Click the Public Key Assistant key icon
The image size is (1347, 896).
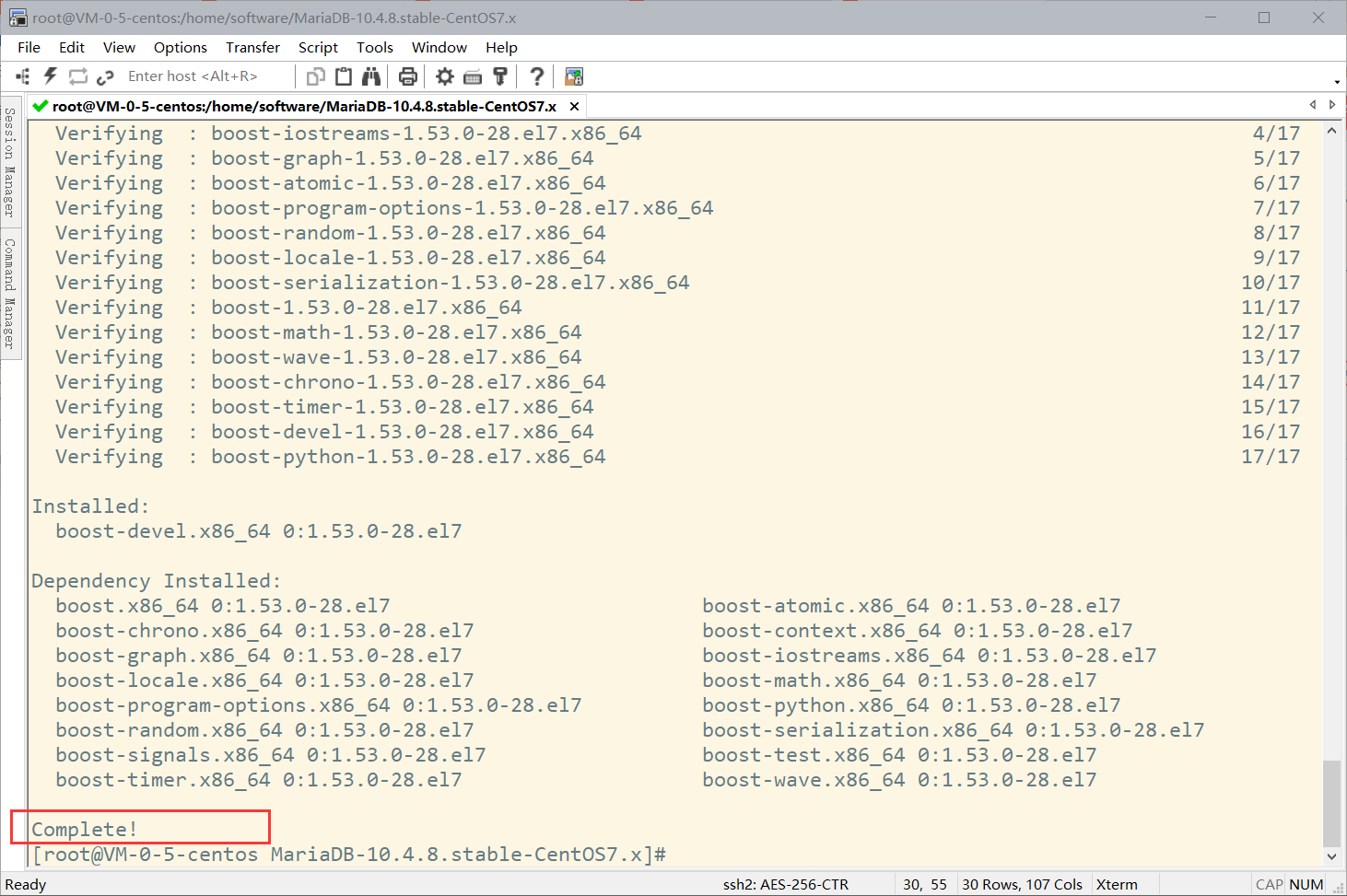click(500, 76)
